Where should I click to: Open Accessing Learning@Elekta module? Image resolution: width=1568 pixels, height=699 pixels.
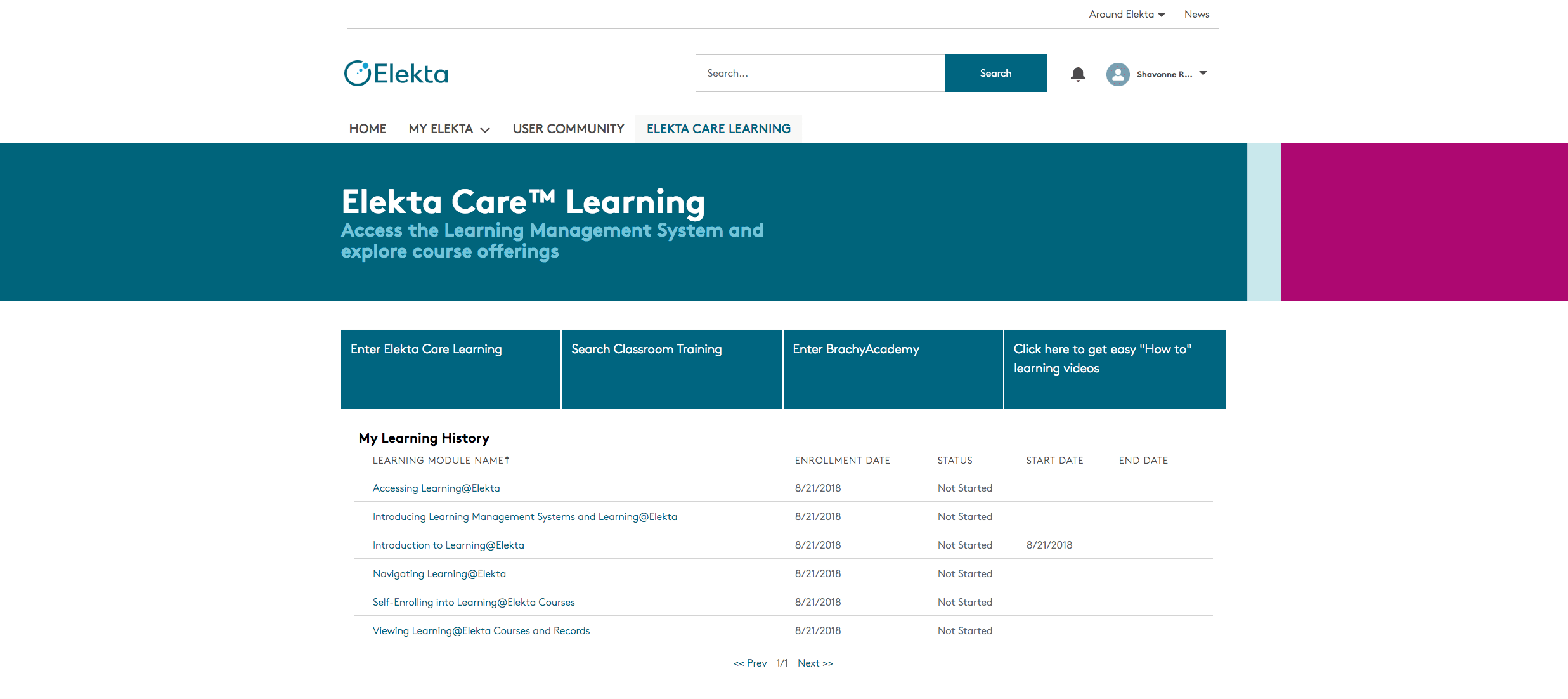(x=436, y=488)
